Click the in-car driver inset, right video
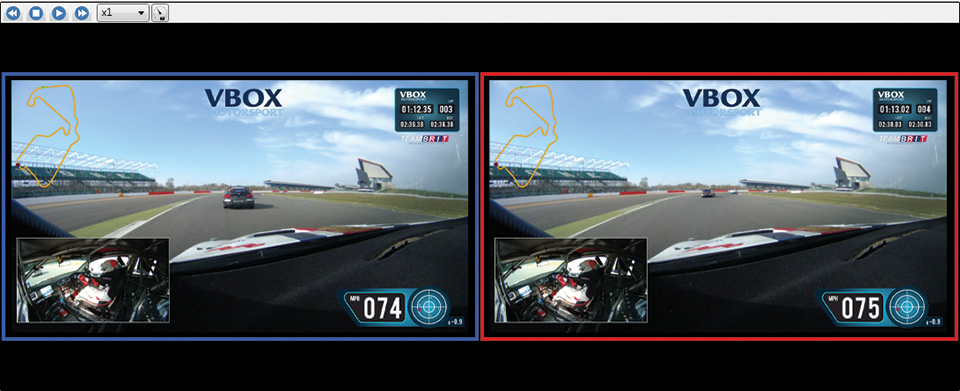 [571, 280]
